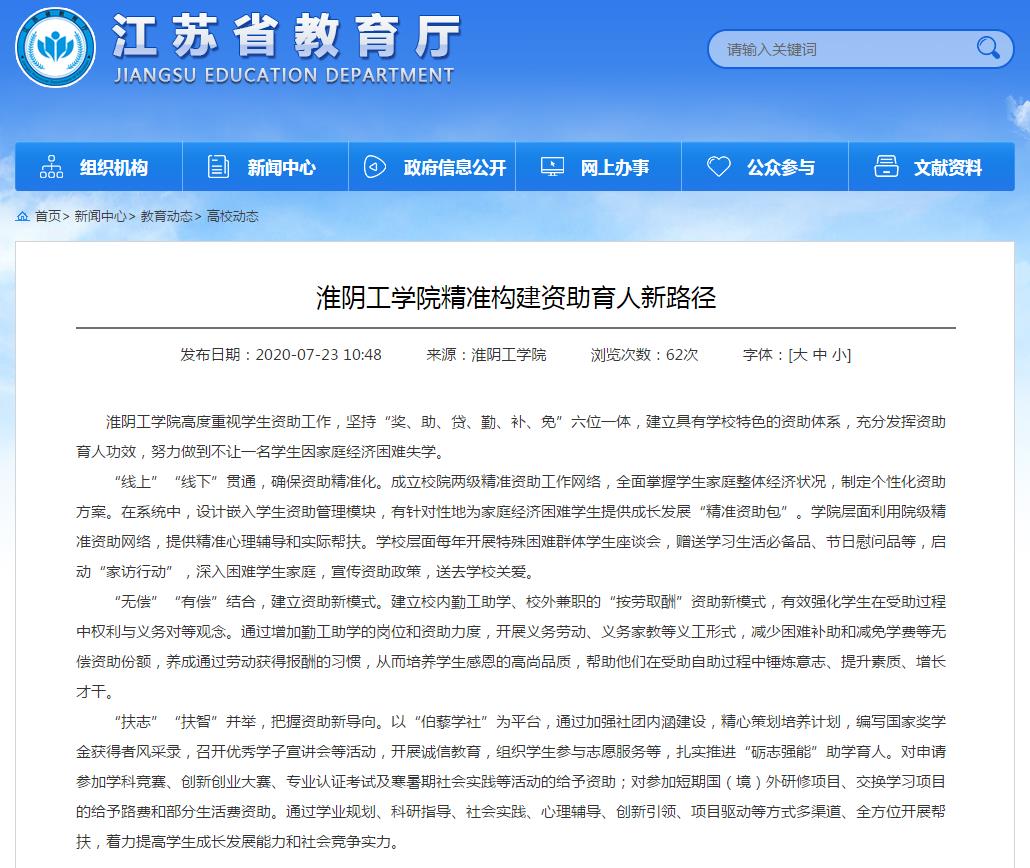Click the magnifier search icon

[987, 48]
